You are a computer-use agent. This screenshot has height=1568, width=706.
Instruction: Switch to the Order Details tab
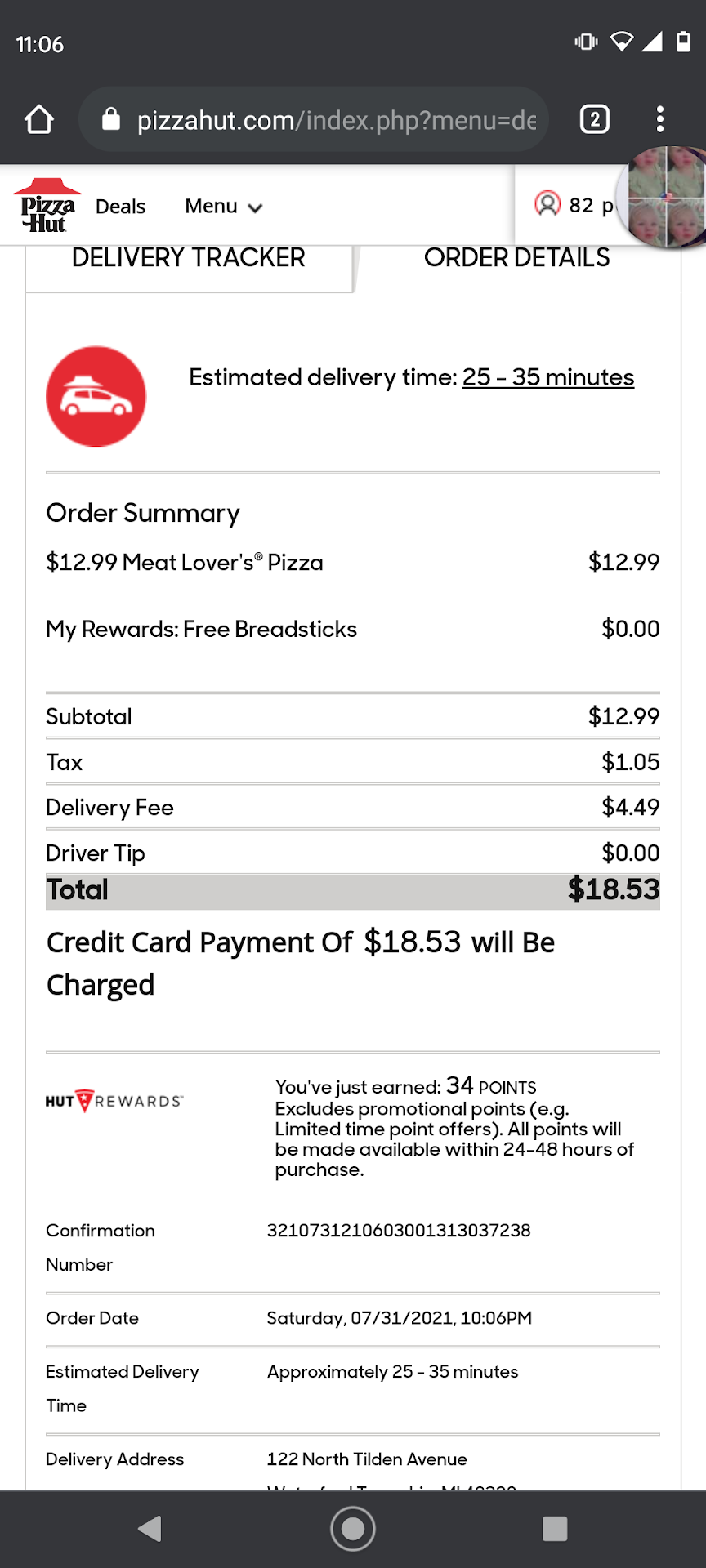[516, 259]
